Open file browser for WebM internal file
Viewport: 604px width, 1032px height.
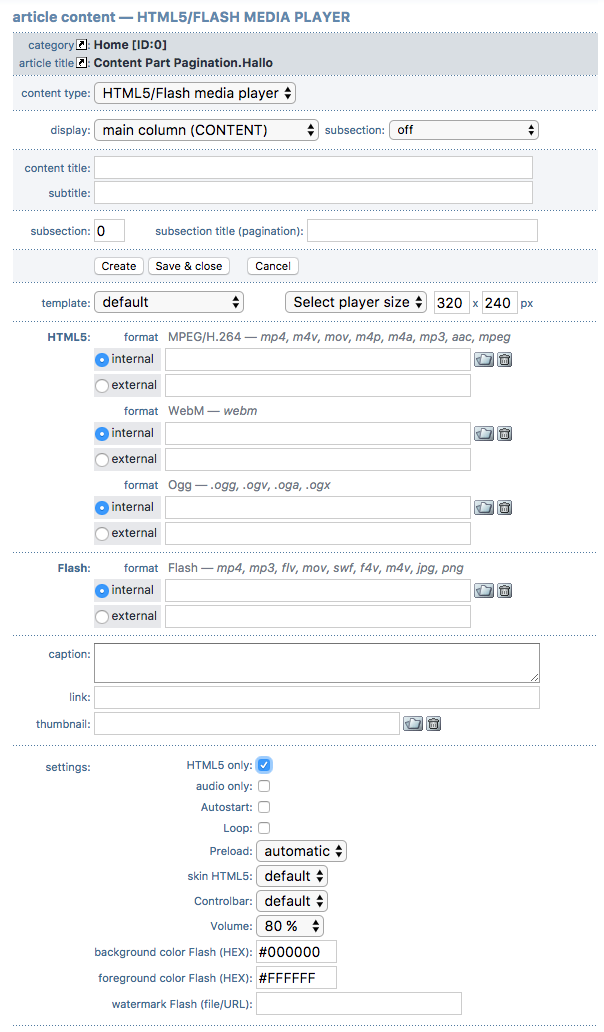[484, 434]
